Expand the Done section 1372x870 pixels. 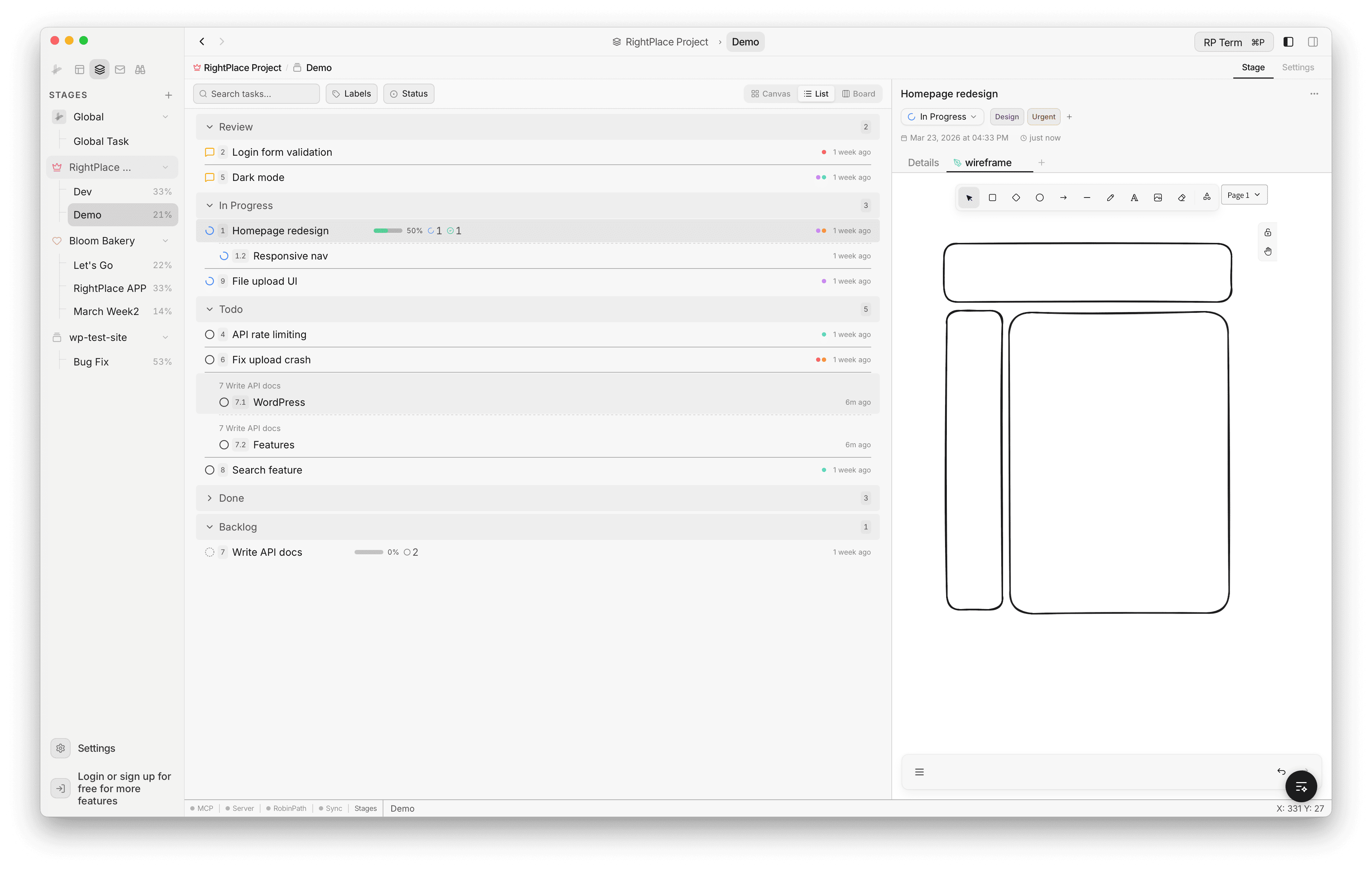coord(210,498)
